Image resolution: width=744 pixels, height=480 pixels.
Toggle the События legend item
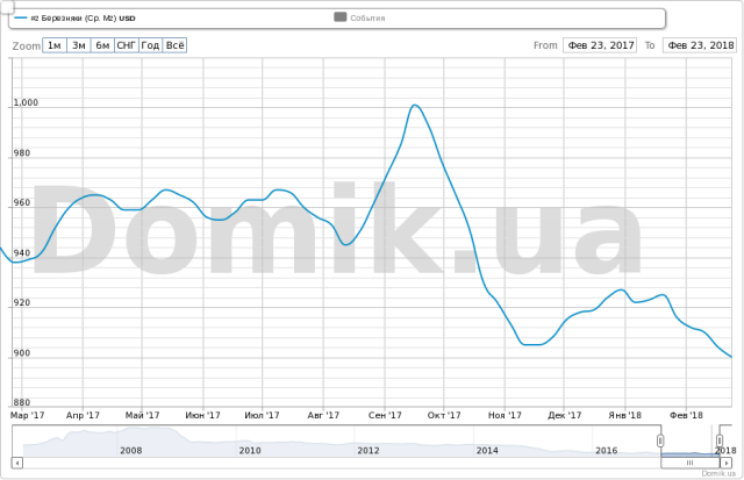tap(360, 18)
